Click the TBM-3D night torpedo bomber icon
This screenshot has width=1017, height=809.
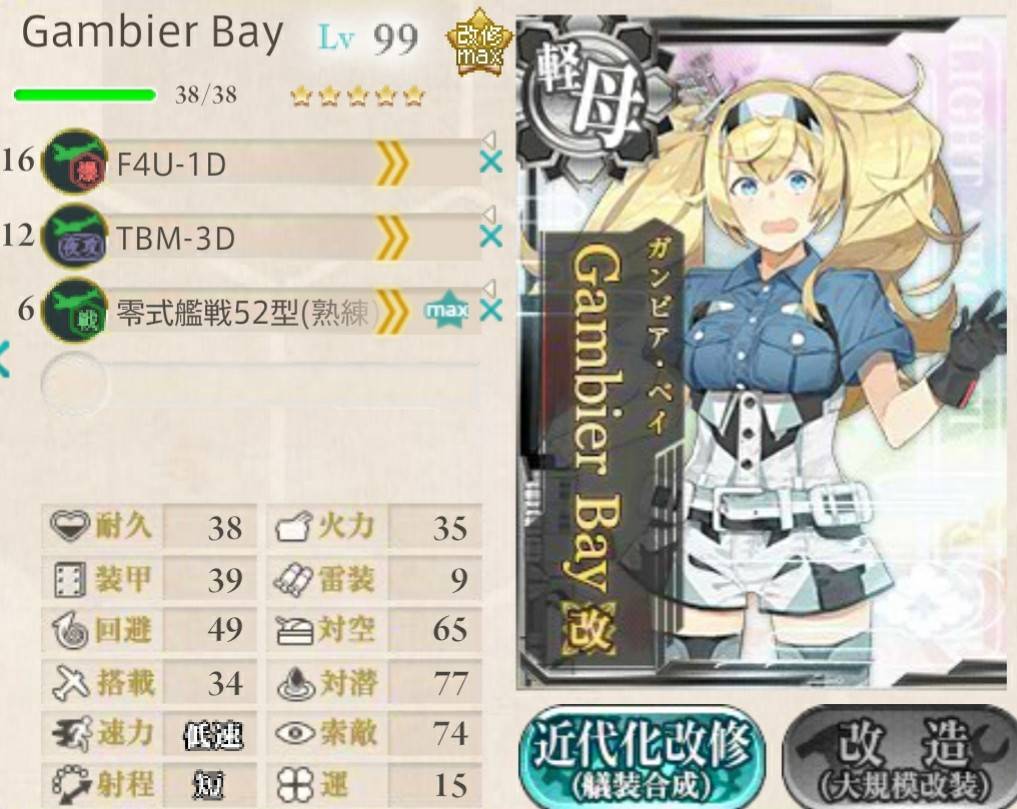[x=75, y=236]
